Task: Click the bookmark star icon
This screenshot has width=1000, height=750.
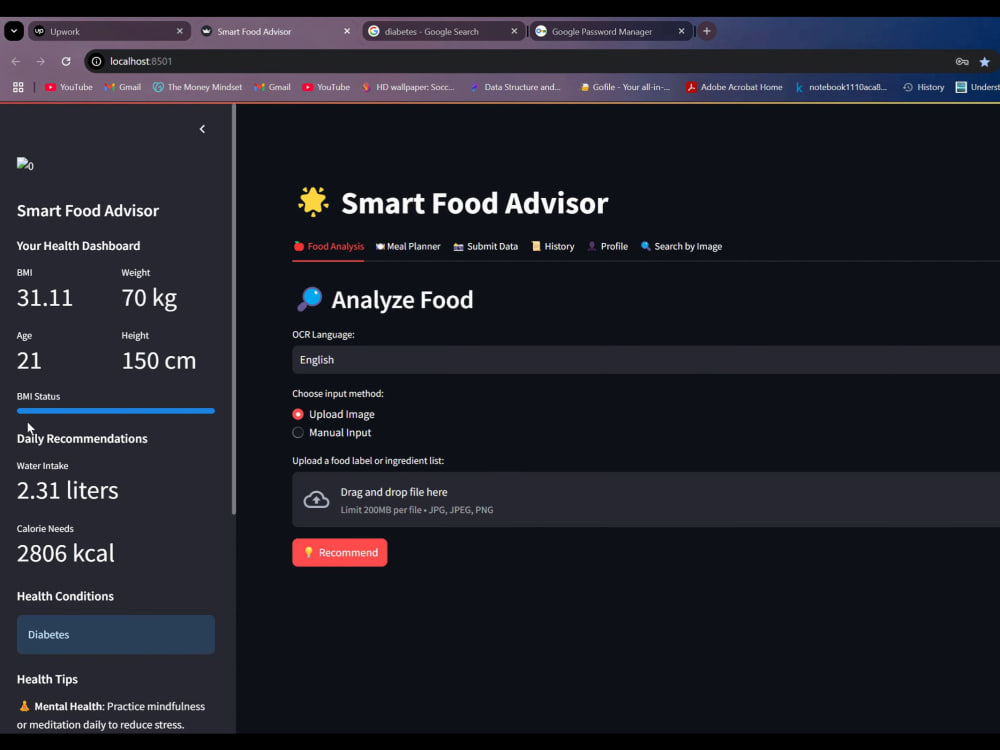Action: [985, 61]
